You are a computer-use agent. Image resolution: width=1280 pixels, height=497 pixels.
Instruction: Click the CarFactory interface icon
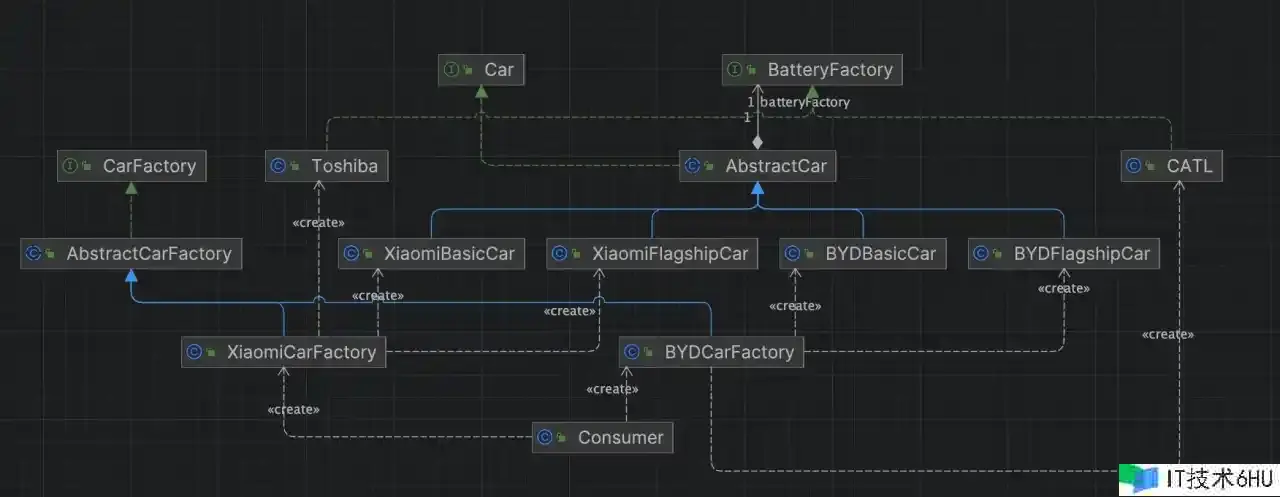pos(71,166)
